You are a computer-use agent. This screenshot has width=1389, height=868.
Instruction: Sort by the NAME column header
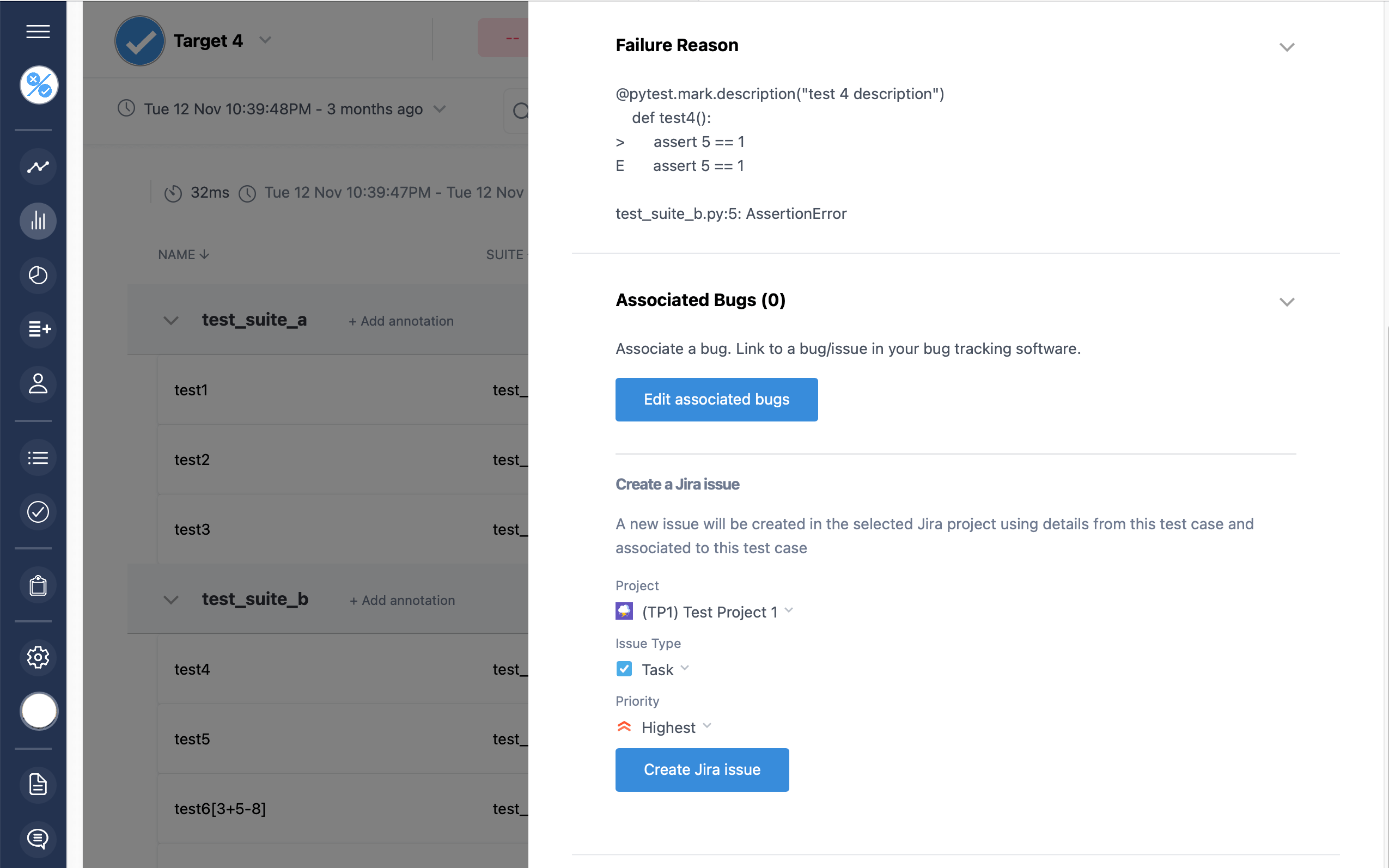(183, 255)
